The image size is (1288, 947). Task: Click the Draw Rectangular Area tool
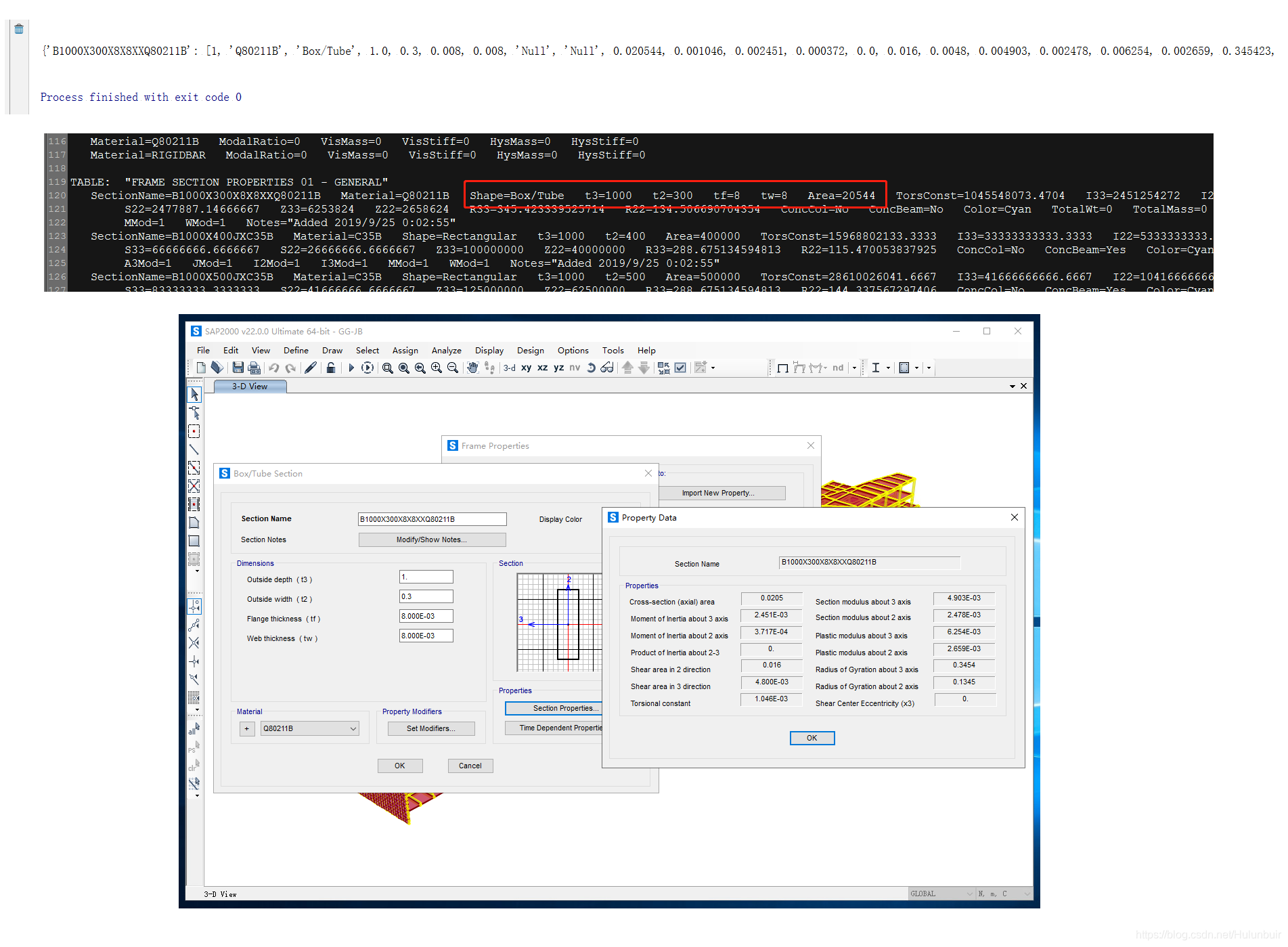[194, 541]
